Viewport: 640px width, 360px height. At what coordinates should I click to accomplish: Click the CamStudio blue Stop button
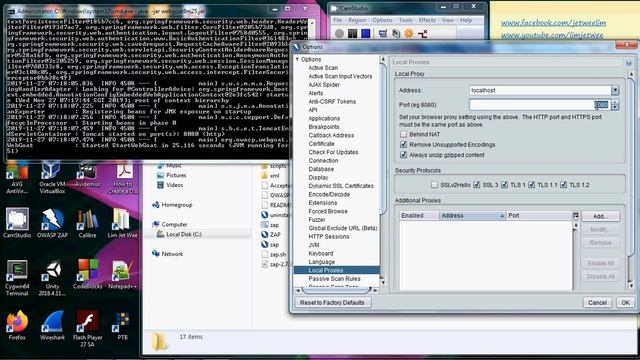tap(366, 33)
